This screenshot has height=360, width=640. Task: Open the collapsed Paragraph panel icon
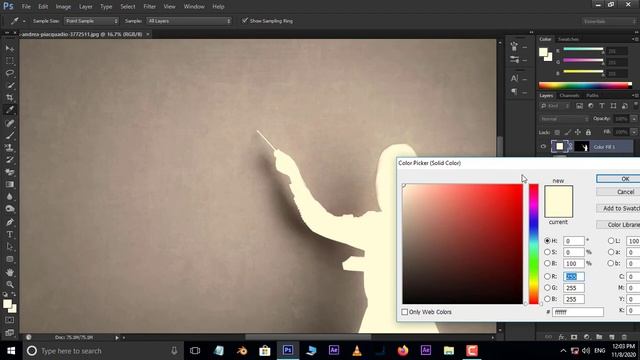pyautogui.click(x=514, y=91)
